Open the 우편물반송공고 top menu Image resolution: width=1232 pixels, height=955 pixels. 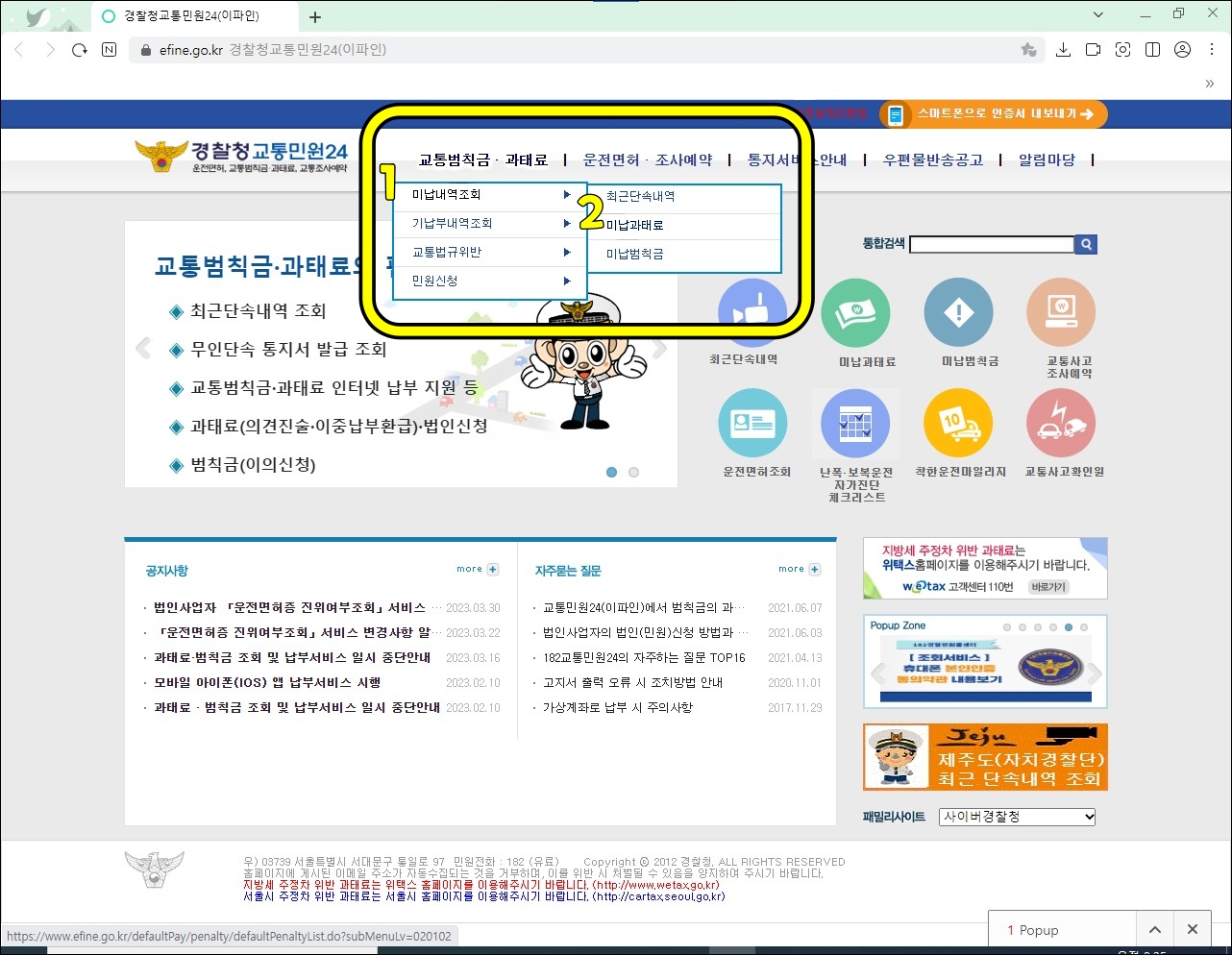(933, 160)
